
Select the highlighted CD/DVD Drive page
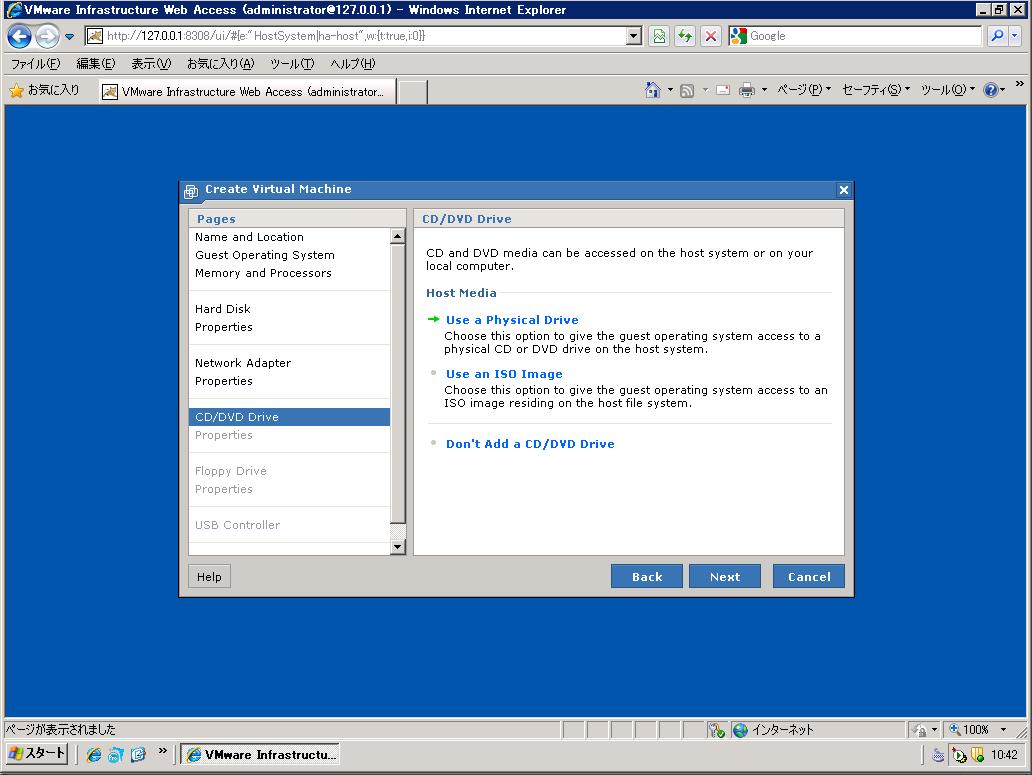click(289, 417)
